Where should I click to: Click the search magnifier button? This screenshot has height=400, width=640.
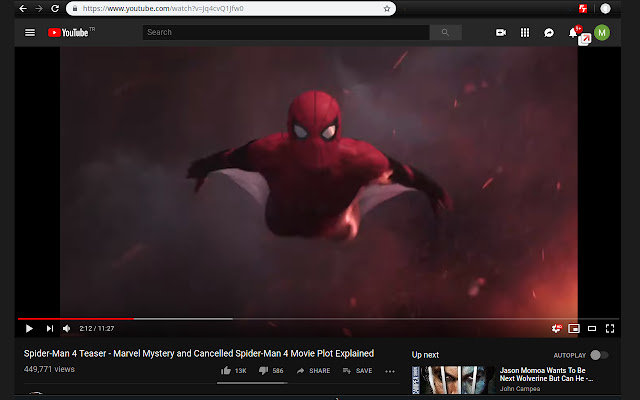point(445,32)
